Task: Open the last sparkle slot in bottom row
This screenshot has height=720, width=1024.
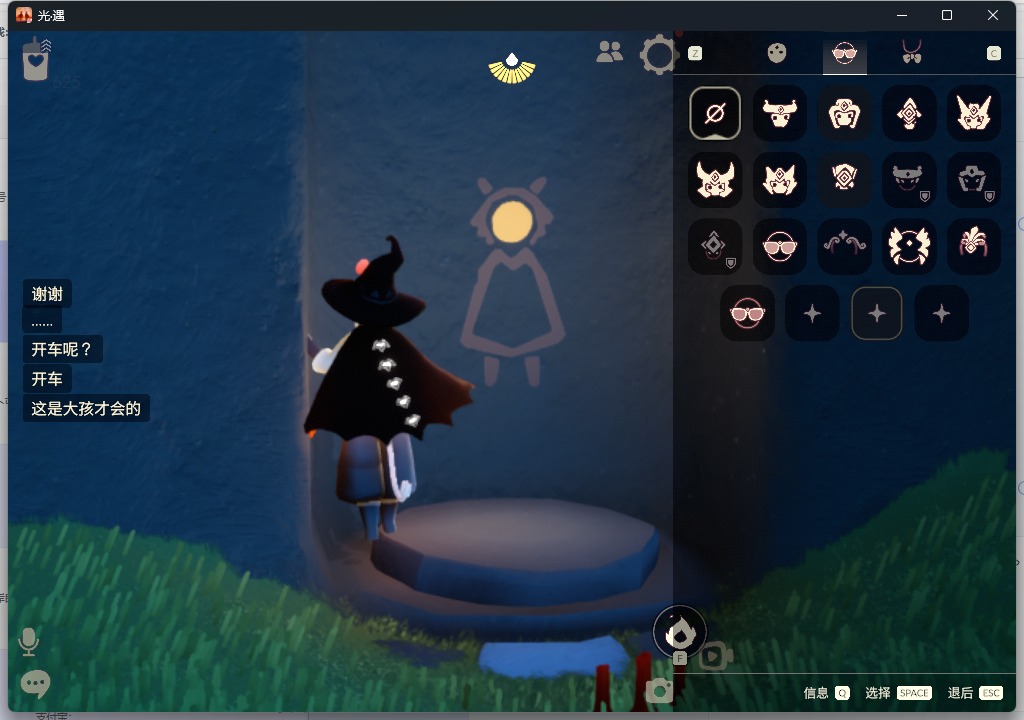Action: [x=941, y=314]
